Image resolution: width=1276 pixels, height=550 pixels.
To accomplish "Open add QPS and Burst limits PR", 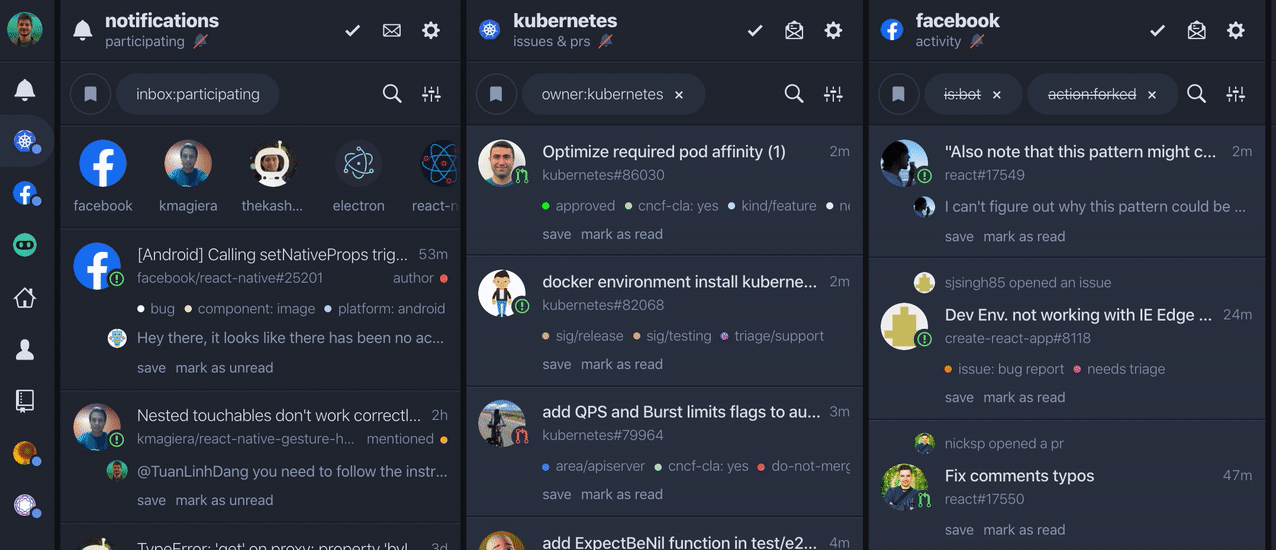I will 681,412.
